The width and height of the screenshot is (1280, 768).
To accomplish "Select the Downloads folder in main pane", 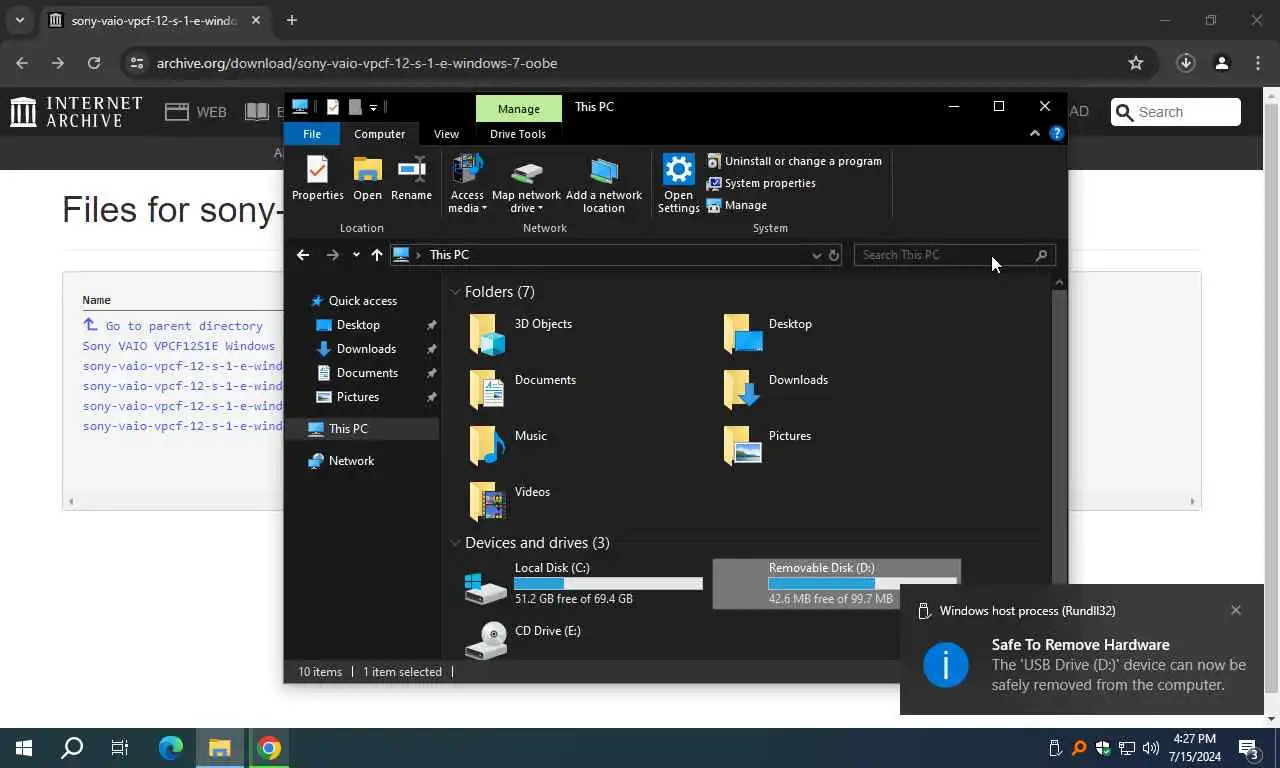I will [x=776, y=389].
